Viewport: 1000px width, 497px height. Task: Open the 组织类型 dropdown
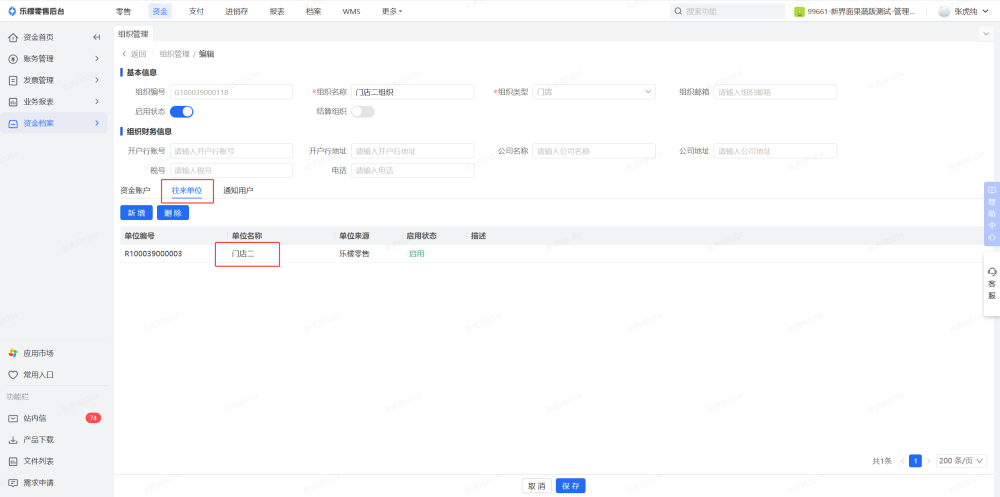click(x=594, y=92)
